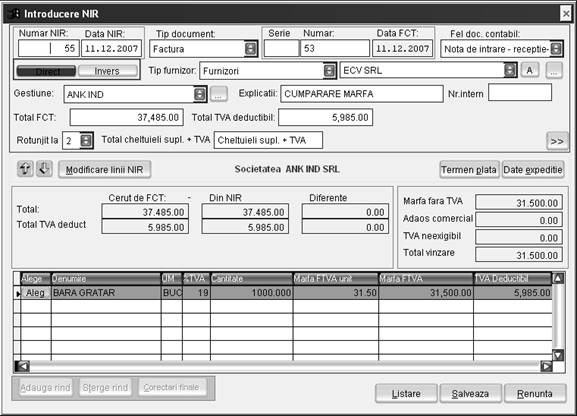Click the Serie input field
This screenshot has height=416, width=577.
[x=282, y=48]
